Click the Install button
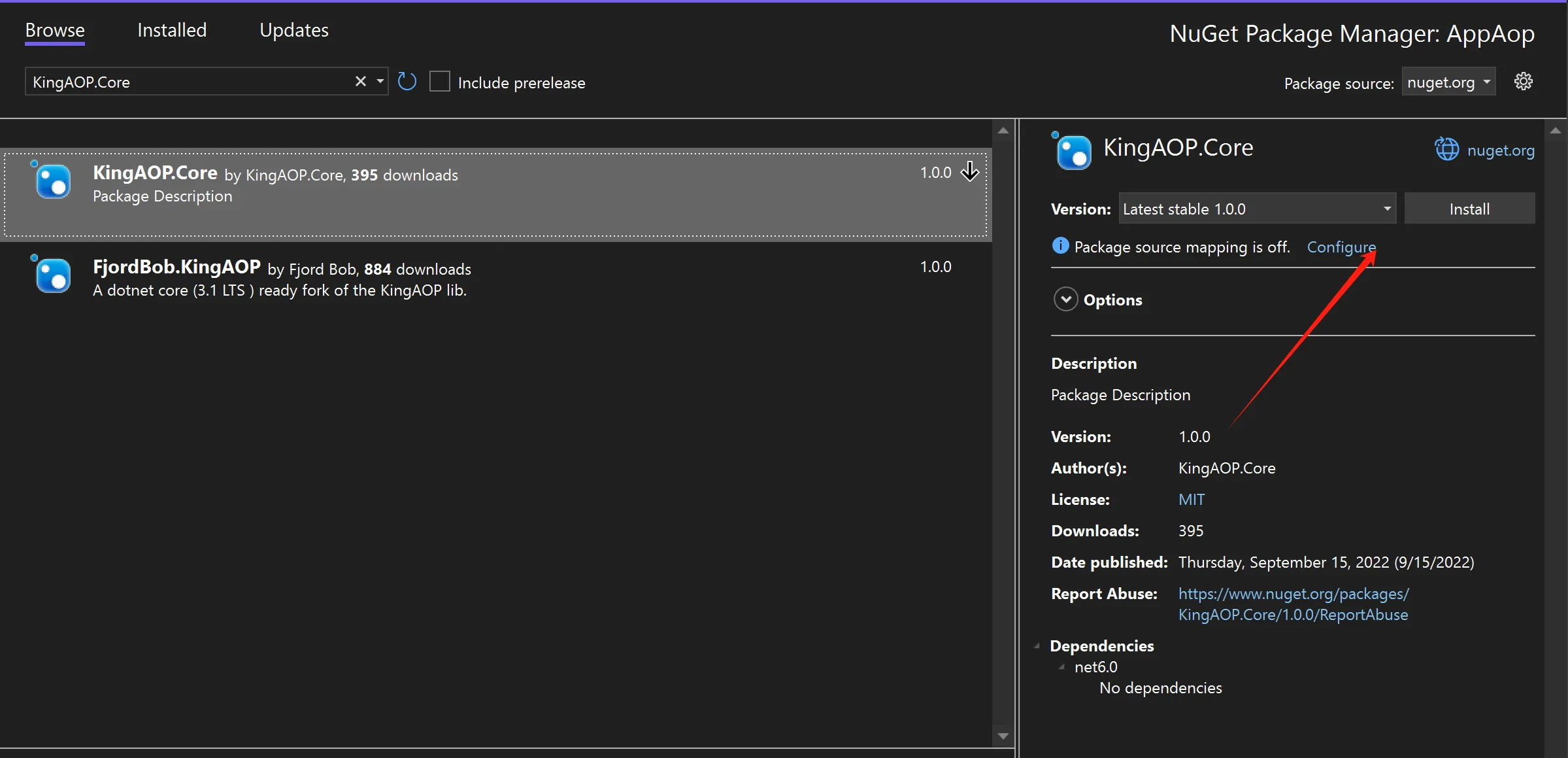 [1469, 209]
